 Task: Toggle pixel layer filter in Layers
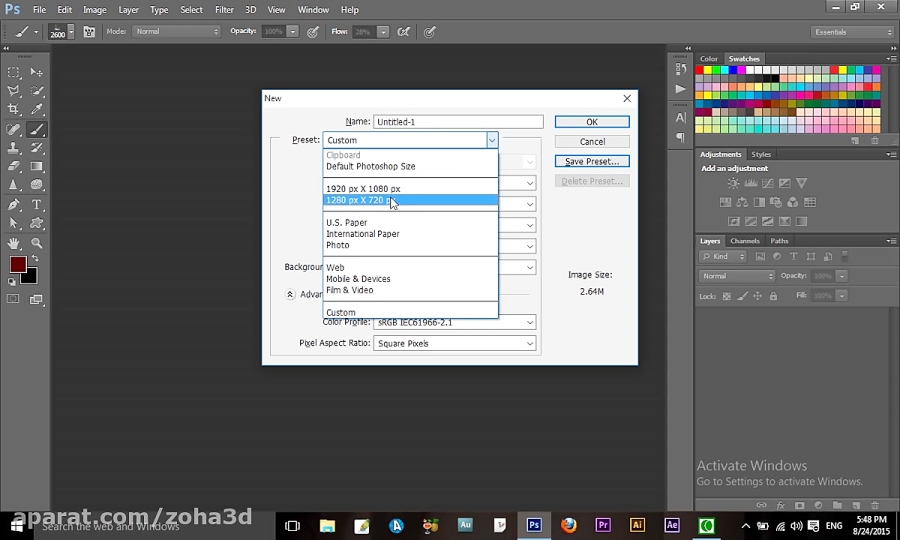pos(760,257)
